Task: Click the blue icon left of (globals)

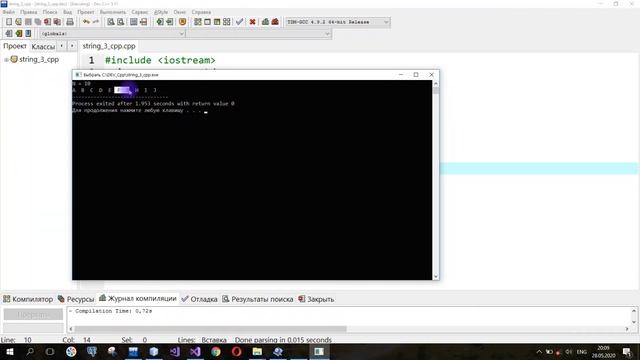Action: pos(28,33)
